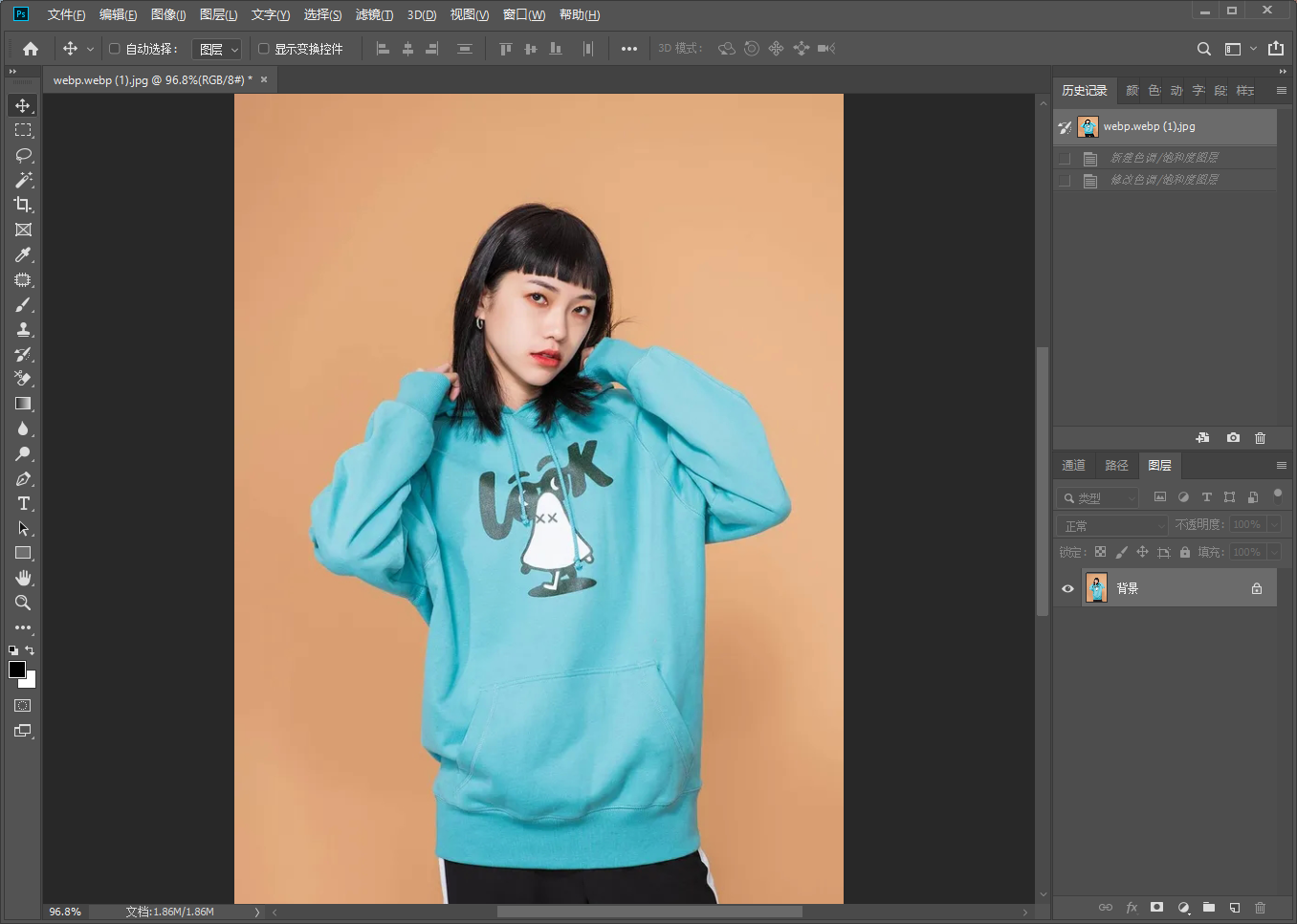Expand the layer filter 类型 dropdown
The width and height of the screenshot is (1297, 924).
pyautogui.click(x=1098, y=497)
